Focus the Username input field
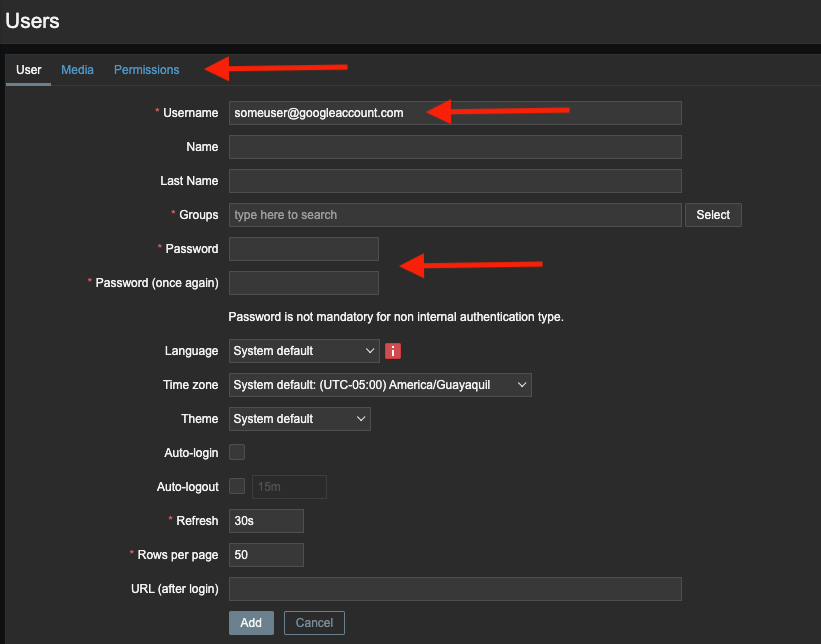Screen dimensions: 821x644 tap(455, 113)
